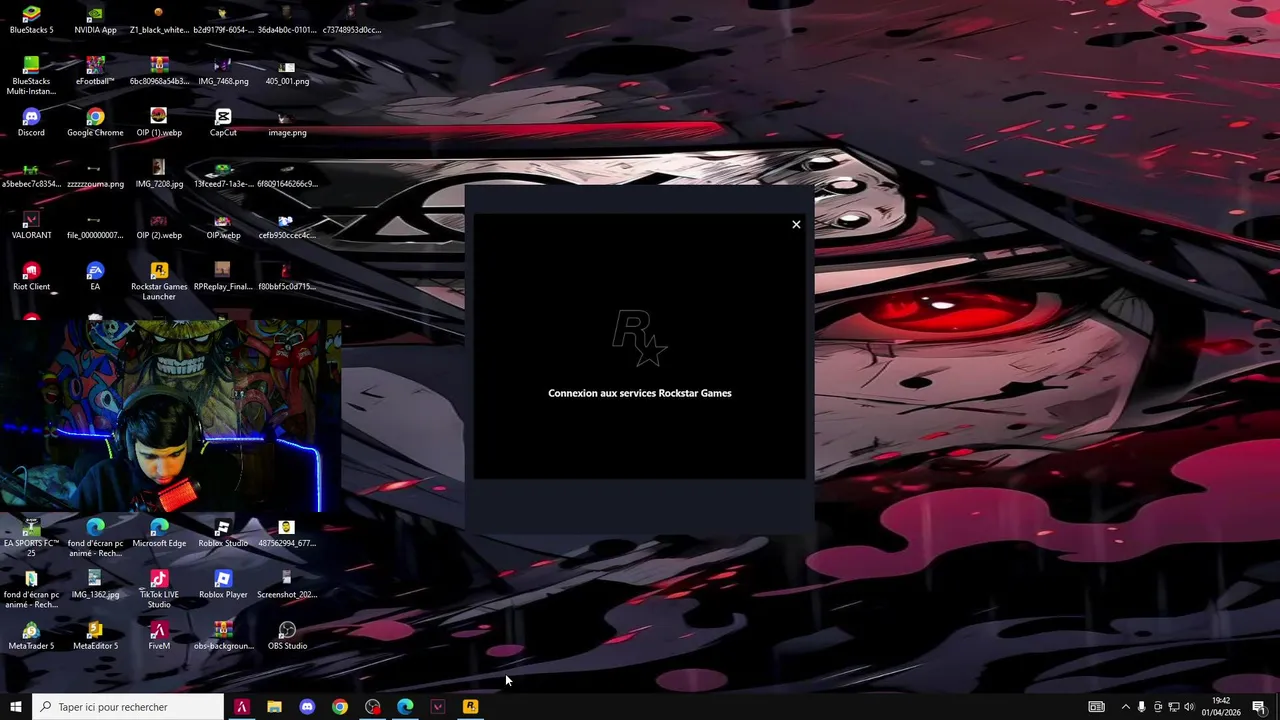
Task: Select OIP (1).webp file on desktop
Action: tap(159, 123)
